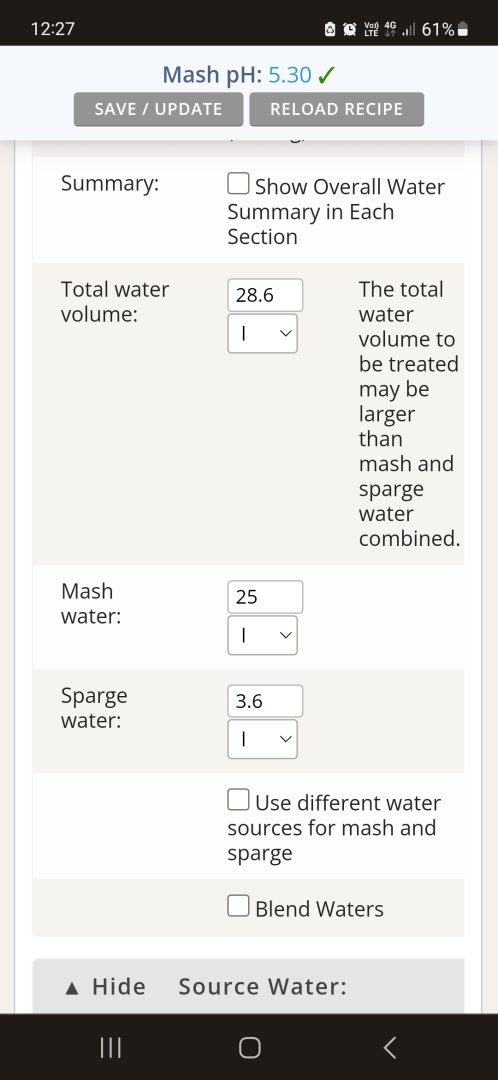Click the SAVE / UPDATE button
This screenshot has width=498, height=1080.
click(158, 110)
